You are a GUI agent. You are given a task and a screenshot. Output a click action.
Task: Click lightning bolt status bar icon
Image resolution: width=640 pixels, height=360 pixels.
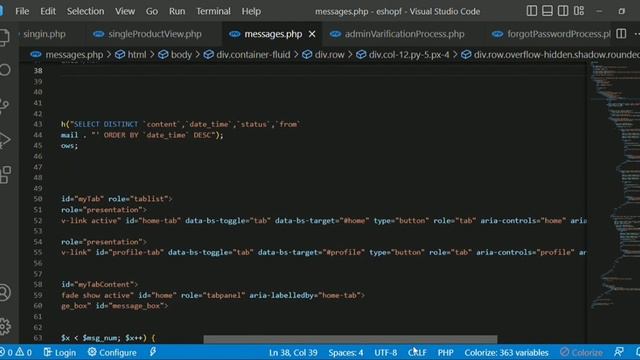point(153,352)
